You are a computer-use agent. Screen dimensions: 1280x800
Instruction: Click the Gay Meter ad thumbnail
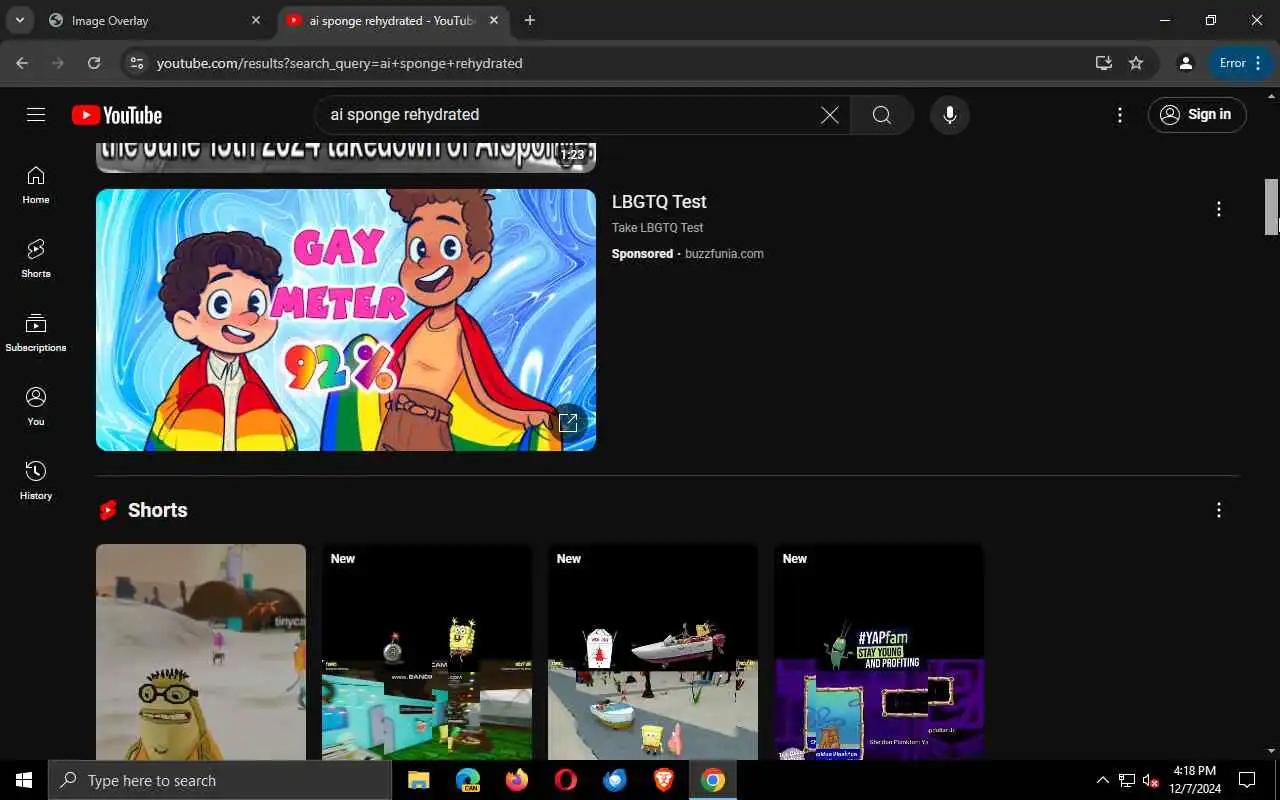346,320
